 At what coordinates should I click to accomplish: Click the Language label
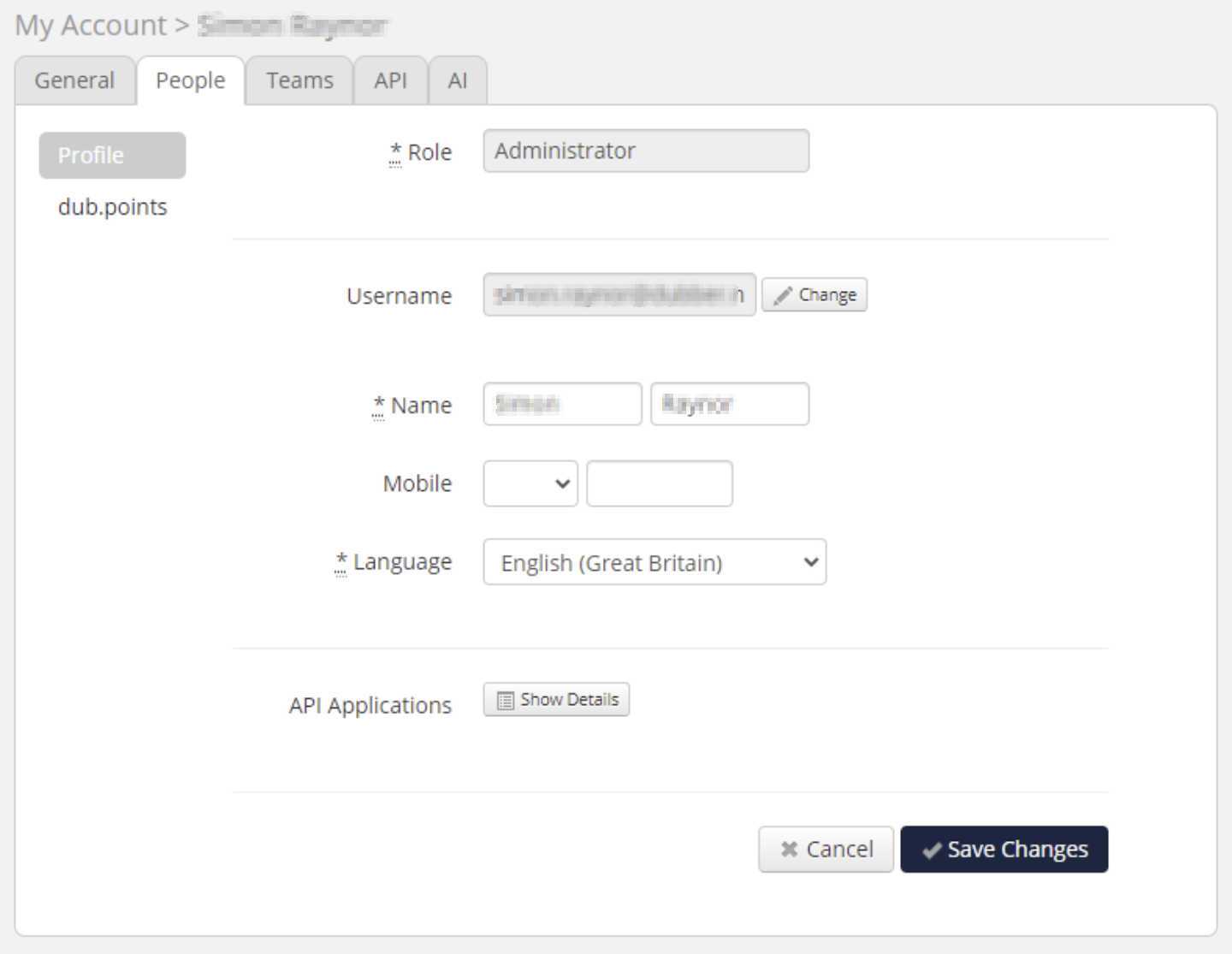point(402,562)
